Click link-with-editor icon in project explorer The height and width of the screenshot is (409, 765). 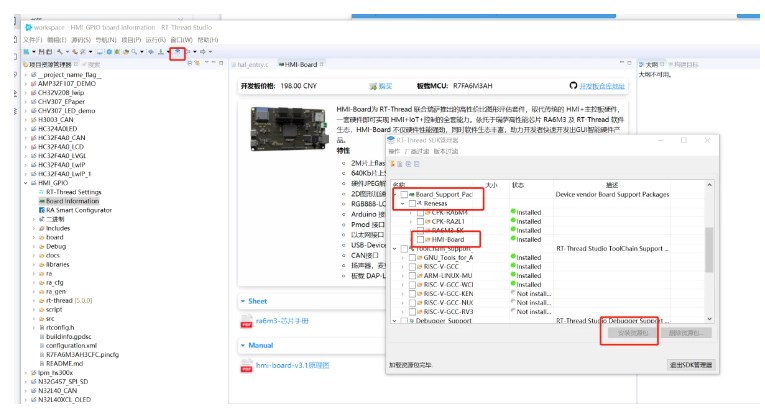click(197, 63)
